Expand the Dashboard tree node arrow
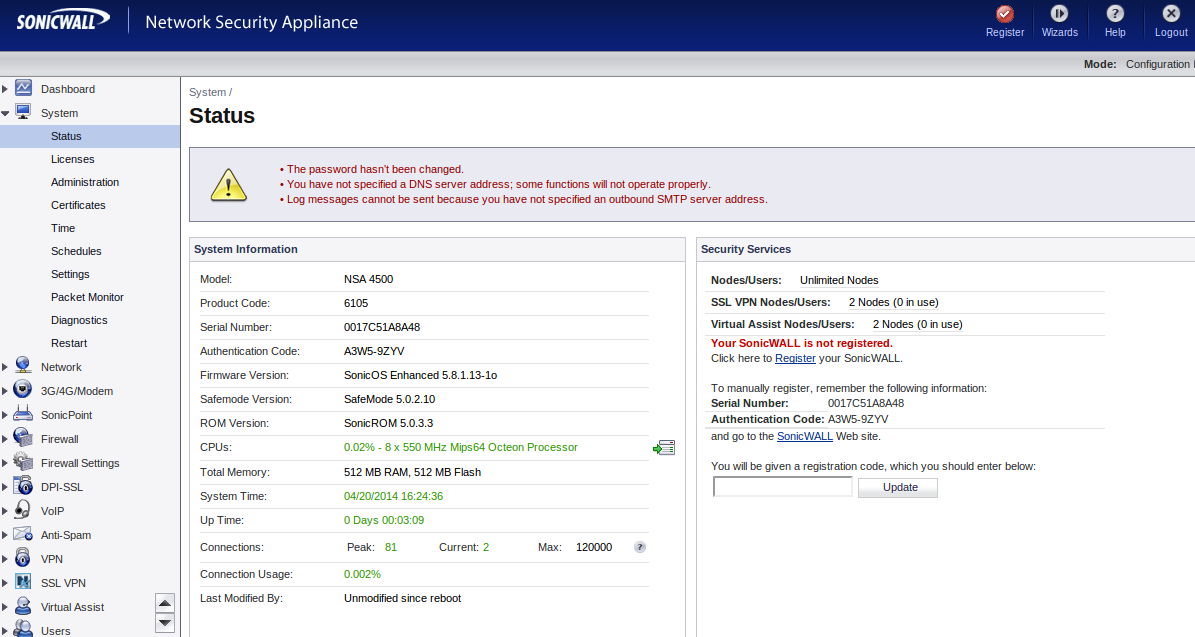Viewport: 1195px width, 637px height. point(5,89)
